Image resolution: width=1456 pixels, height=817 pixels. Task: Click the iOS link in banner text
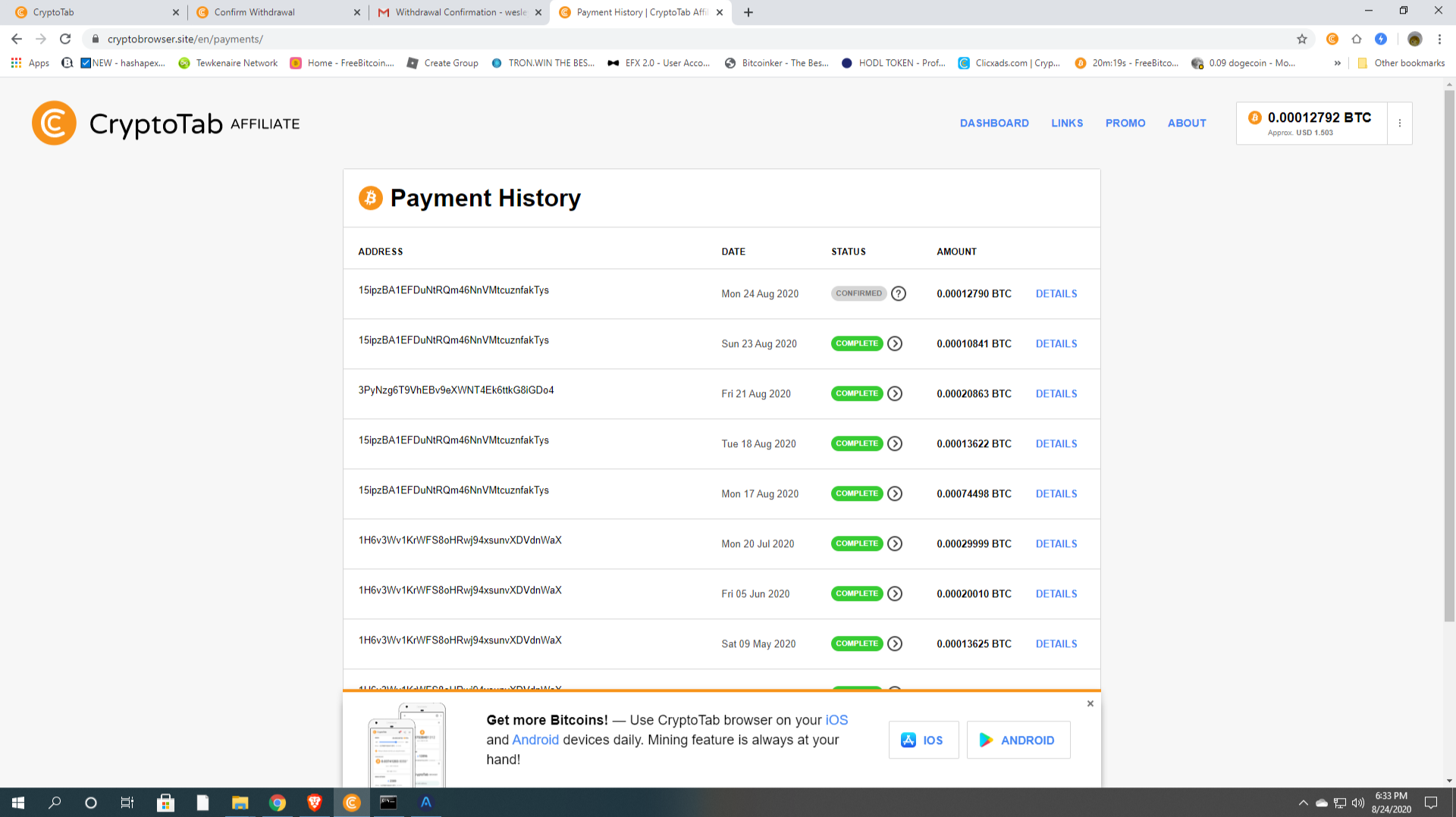click(836, 720)
